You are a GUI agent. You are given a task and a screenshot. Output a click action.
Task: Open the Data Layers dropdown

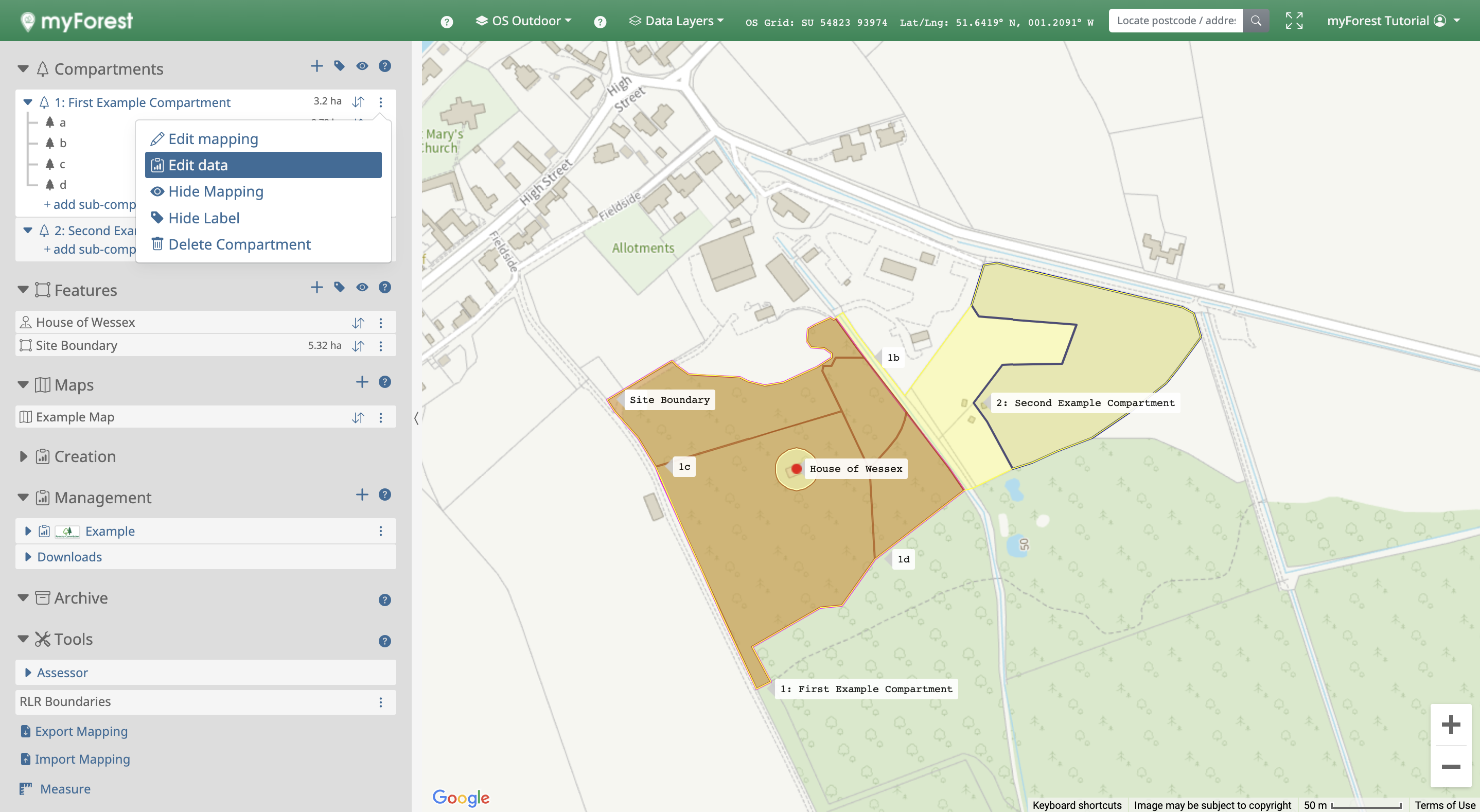coord(676,21)
